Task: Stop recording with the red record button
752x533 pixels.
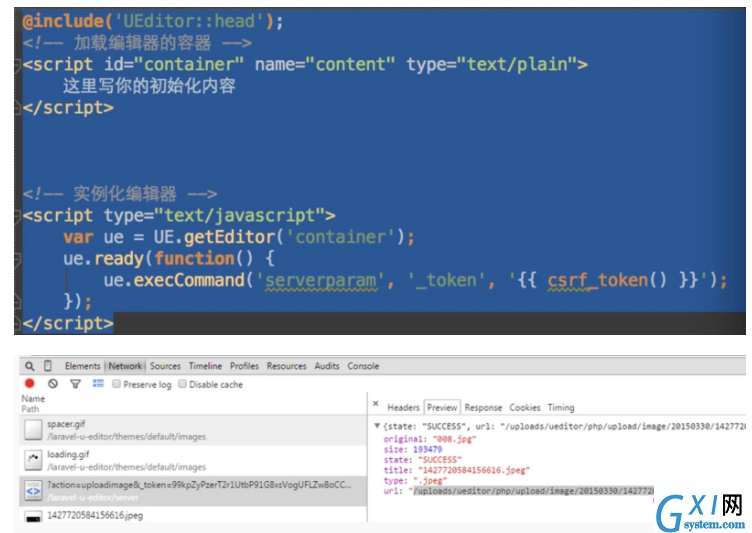Action: click(30, 383)
